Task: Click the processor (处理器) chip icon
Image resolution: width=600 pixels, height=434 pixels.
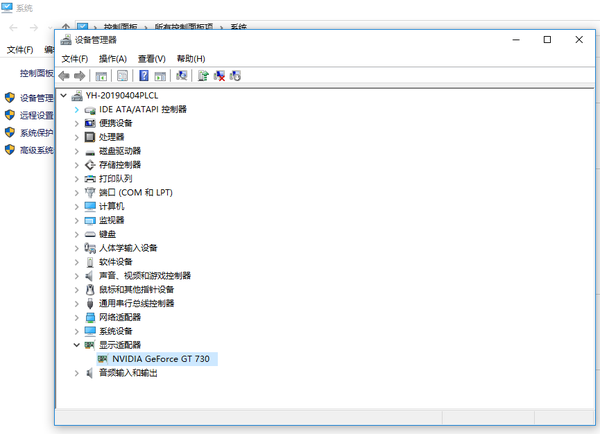Action: tap(90, 137)
